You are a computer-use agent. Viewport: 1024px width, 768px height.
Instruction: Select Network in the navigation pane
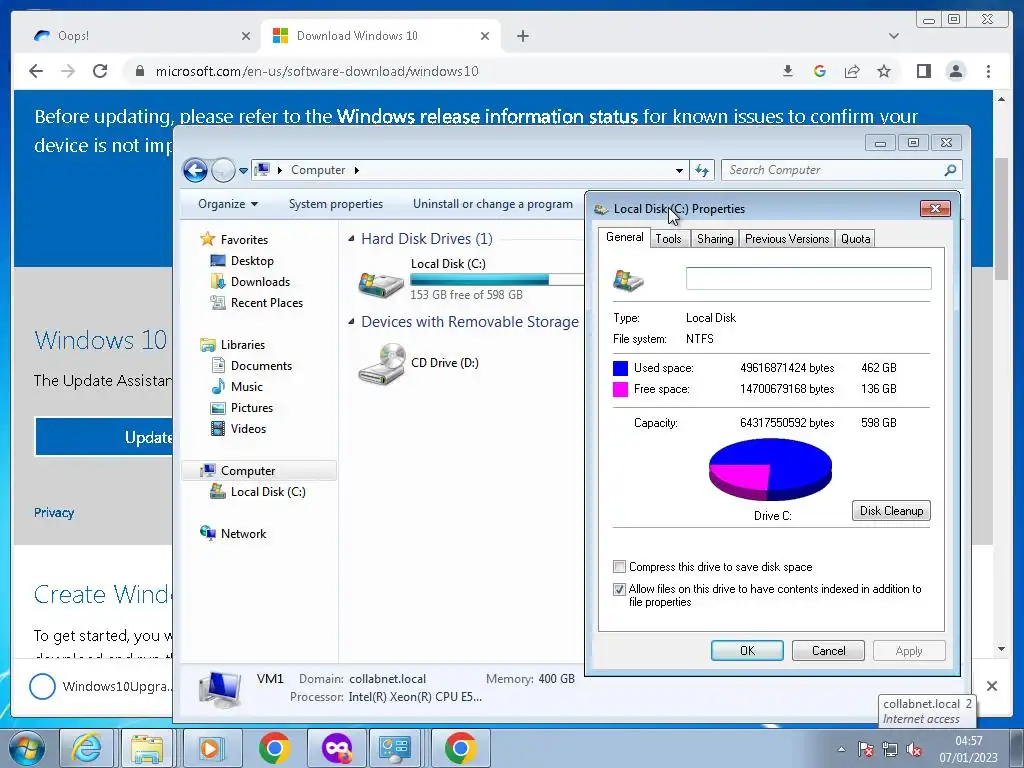click(243, 534)
